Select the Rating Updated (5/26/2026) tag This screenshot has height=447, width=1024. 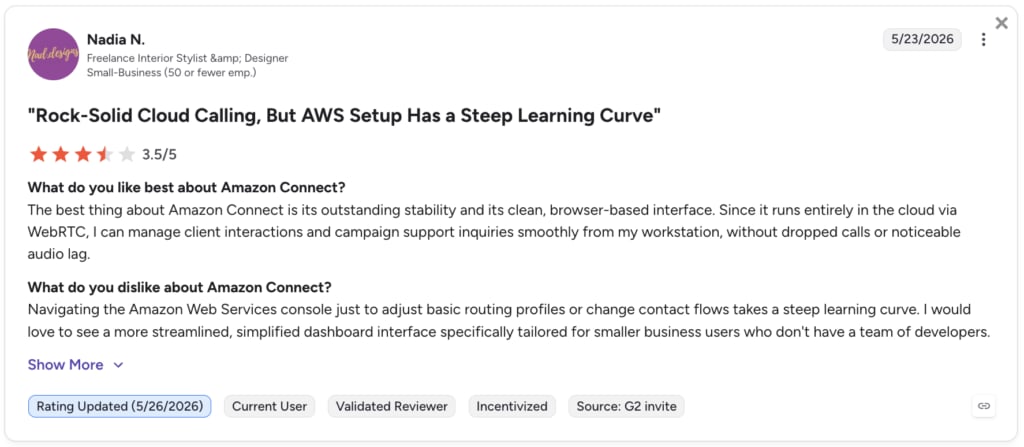tap(120, 406)
